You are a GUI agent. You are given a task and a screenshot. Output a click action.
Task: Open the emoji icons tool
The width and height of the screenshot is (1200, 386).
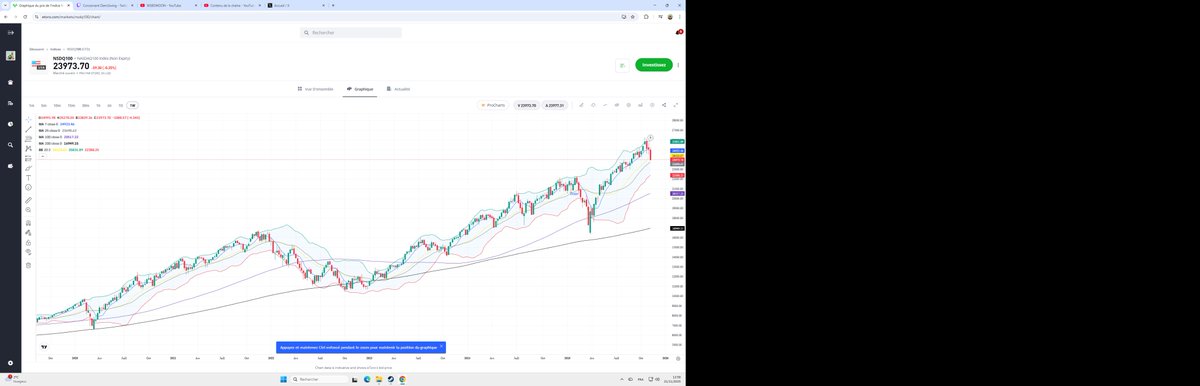tap(28, 187)
